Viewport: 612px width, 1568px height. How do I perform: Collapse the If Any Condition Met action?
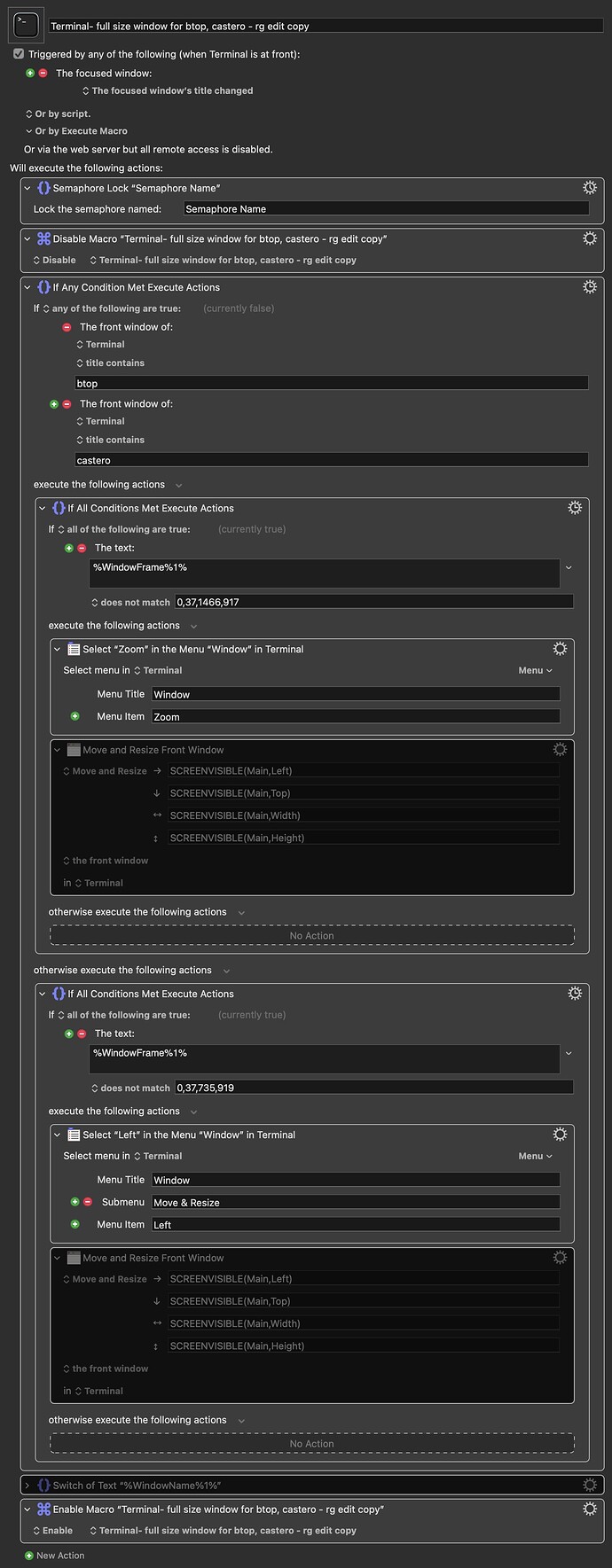[27, 287]
